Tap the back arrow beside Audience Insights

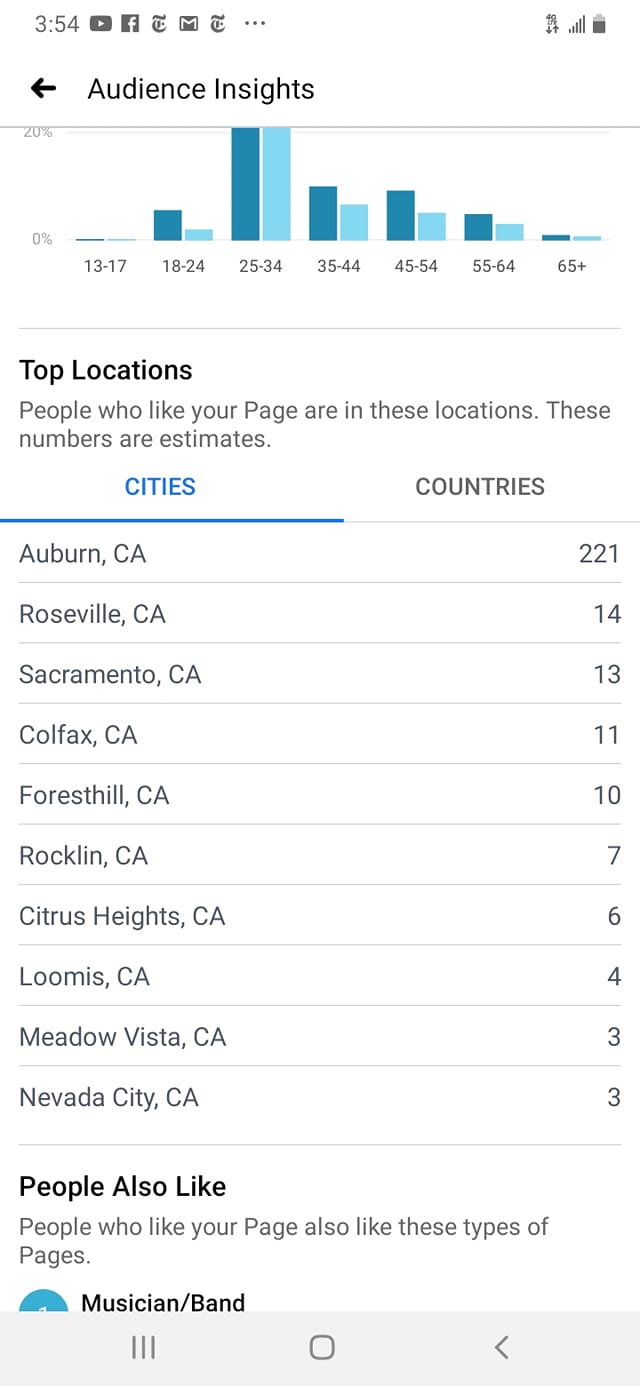43,89
